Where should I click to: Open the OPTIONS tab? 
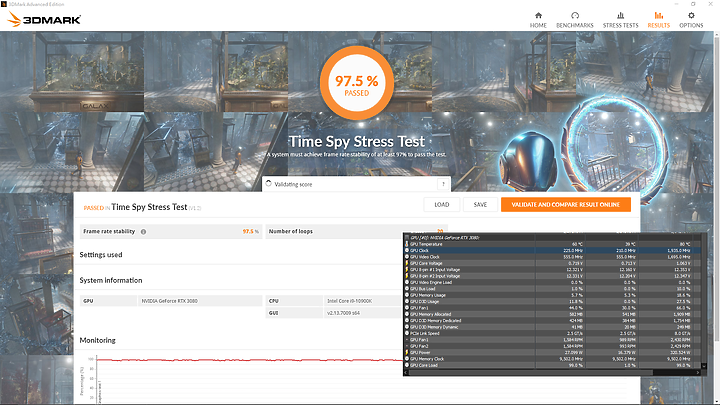point(691,20)
